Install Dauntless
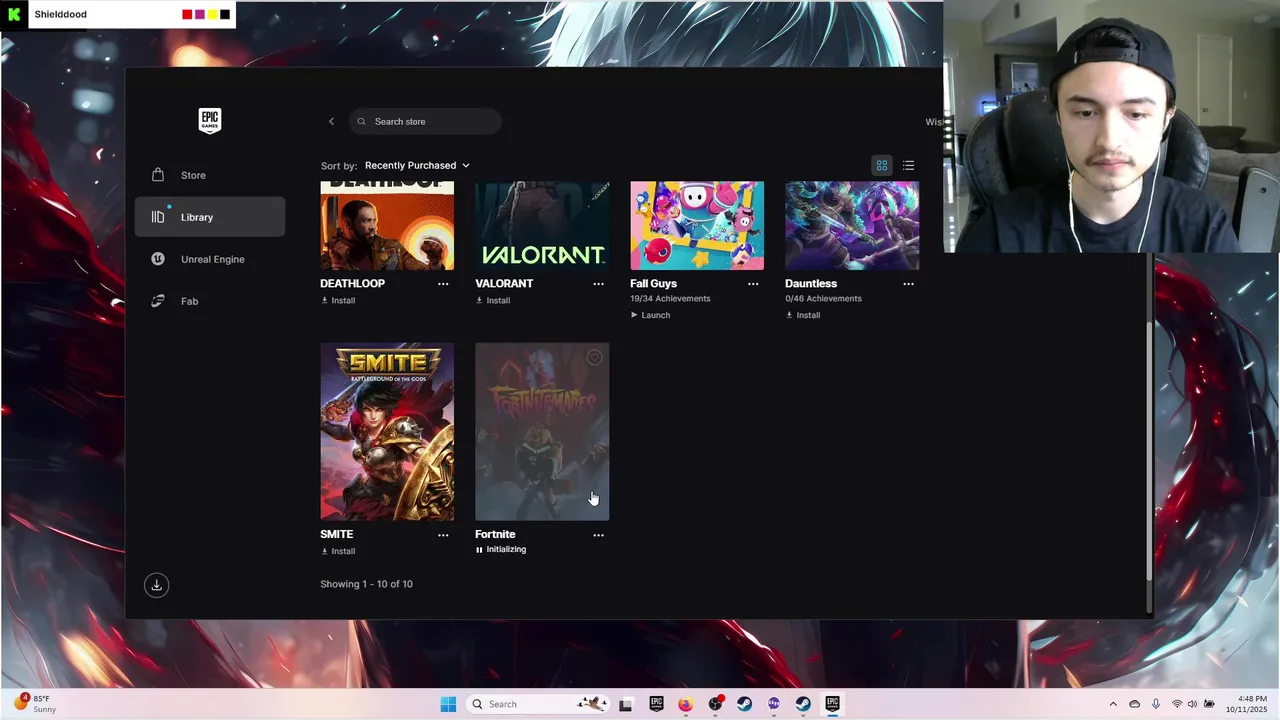1280x720 pixels. click(x=803, y=315)
